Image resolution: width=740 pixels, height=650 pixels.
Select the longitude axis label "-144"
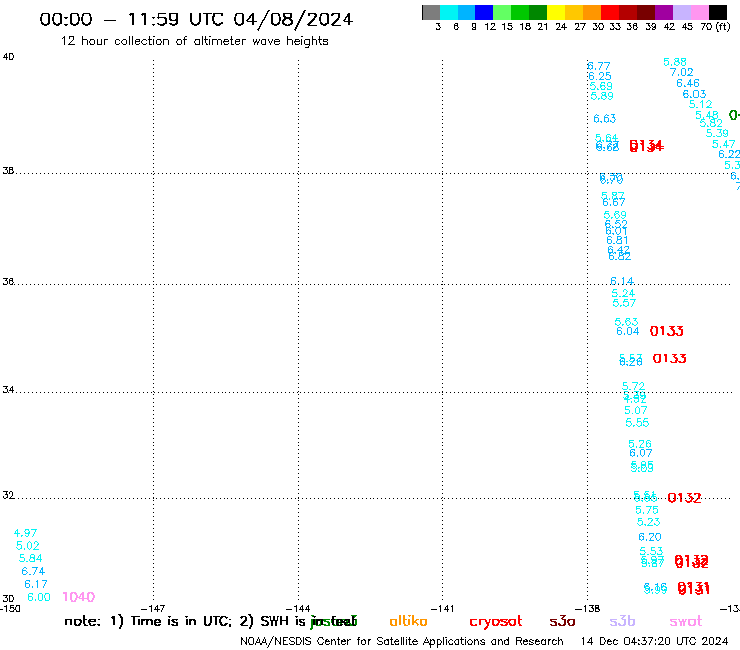[x=298, y=609]
